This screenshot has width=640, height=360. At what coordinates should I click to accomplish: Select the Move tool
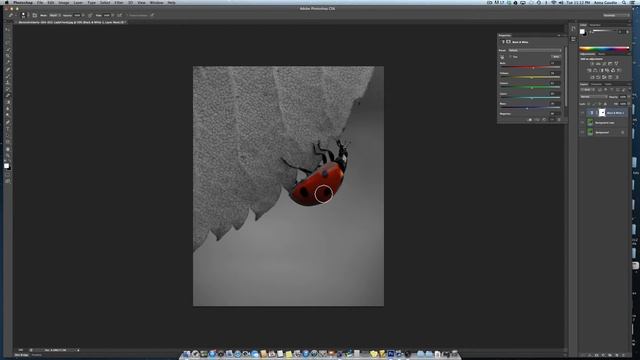(8, 29)
